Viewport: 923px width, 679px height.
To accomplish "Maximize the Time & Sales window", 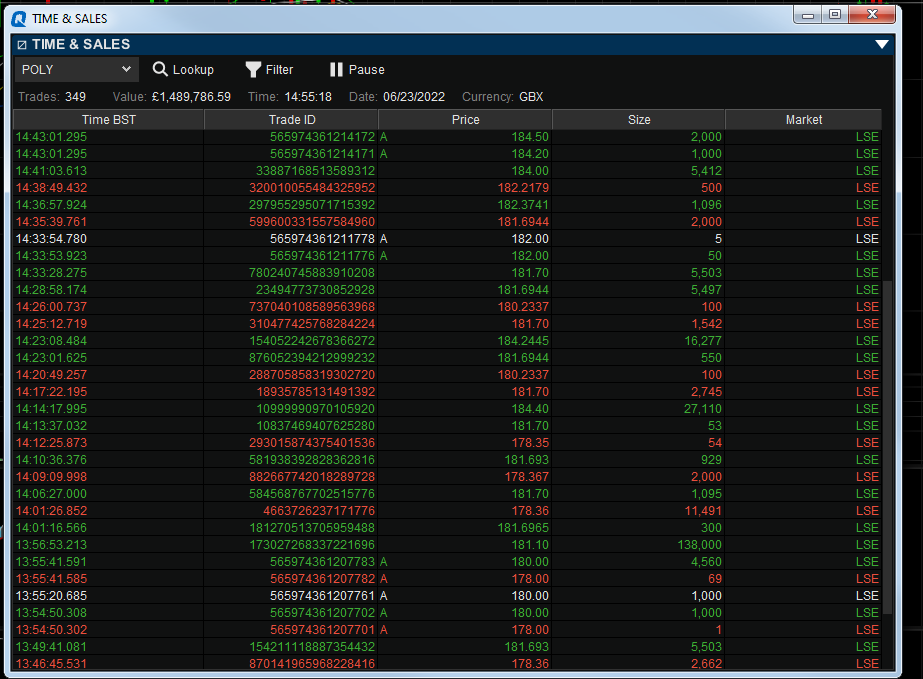I will [x=835, y=14].
